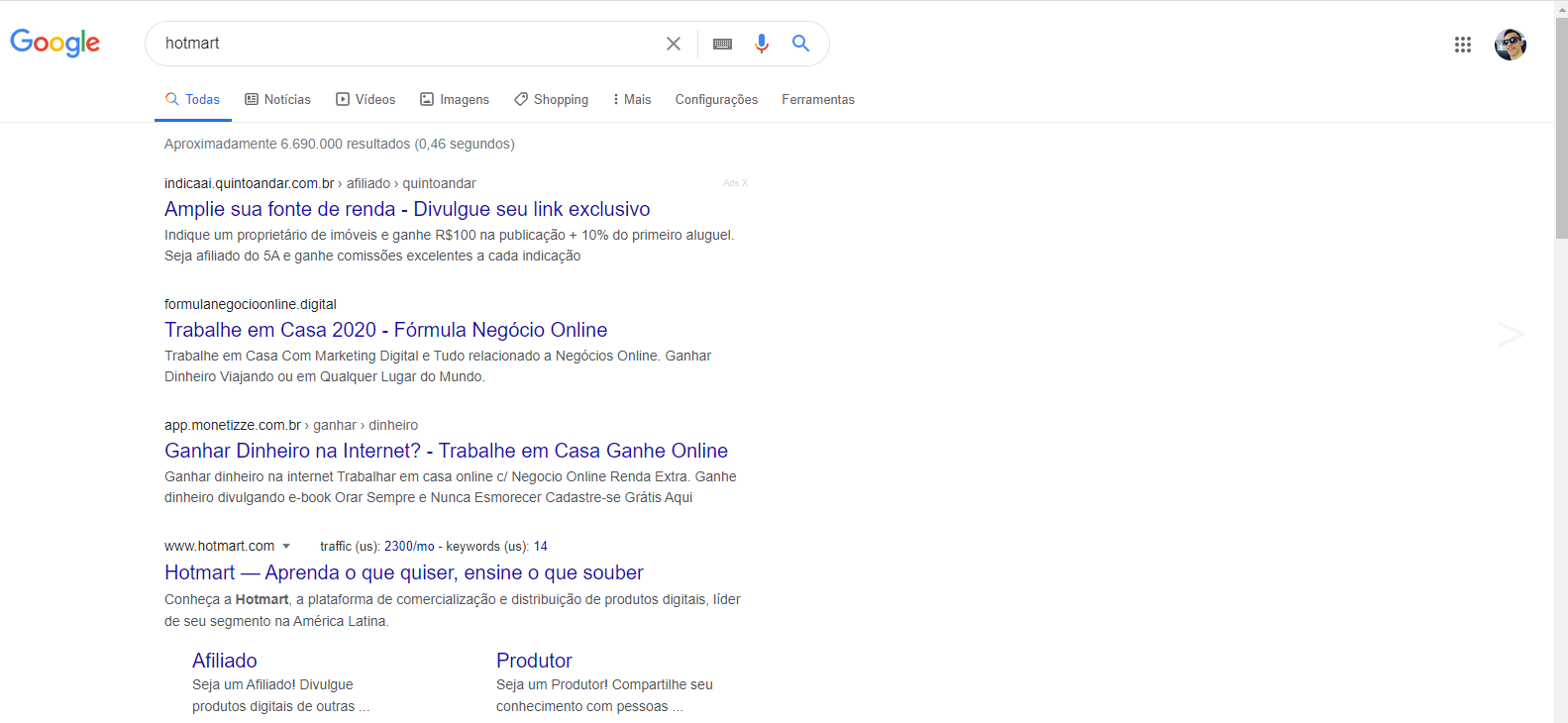Open Amplie sua fonte de renda result
Image resolution: width=1568 pixels, height=723 pixels.
407,209
